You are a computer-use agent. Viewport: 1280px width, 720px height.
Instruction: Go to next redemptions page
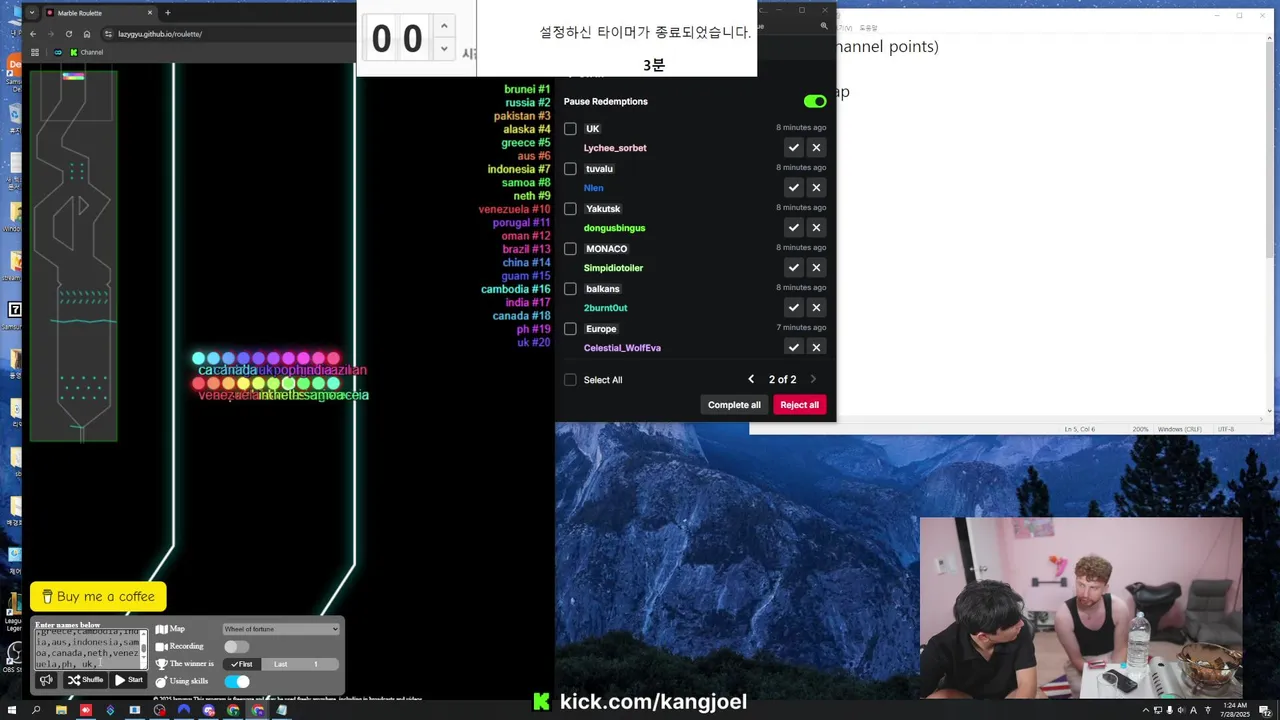[x=813, y=380]
